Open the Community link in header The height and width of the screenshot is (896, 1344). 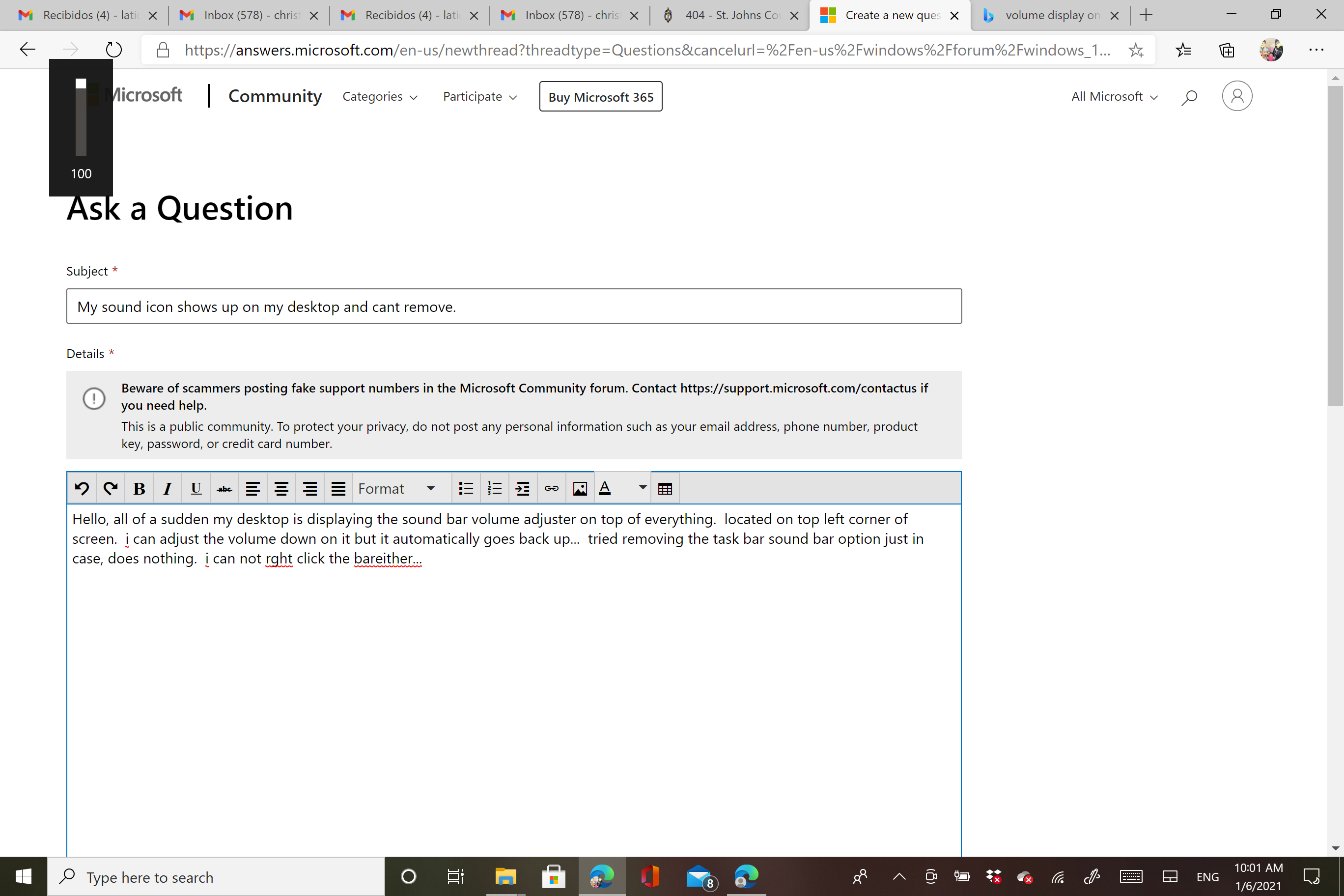coord(275,96)
